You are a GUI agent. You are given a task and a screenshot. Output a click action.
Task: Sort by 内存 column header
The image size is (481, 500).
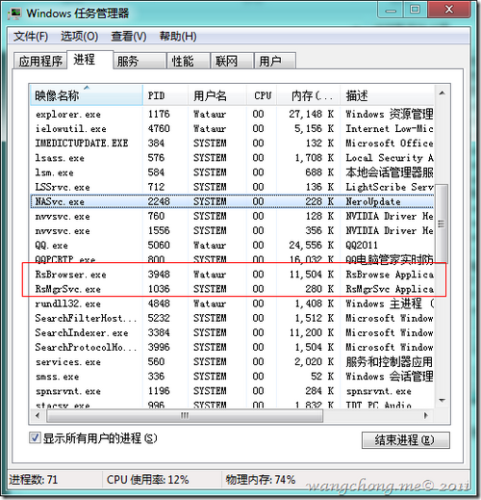[309, 96]
